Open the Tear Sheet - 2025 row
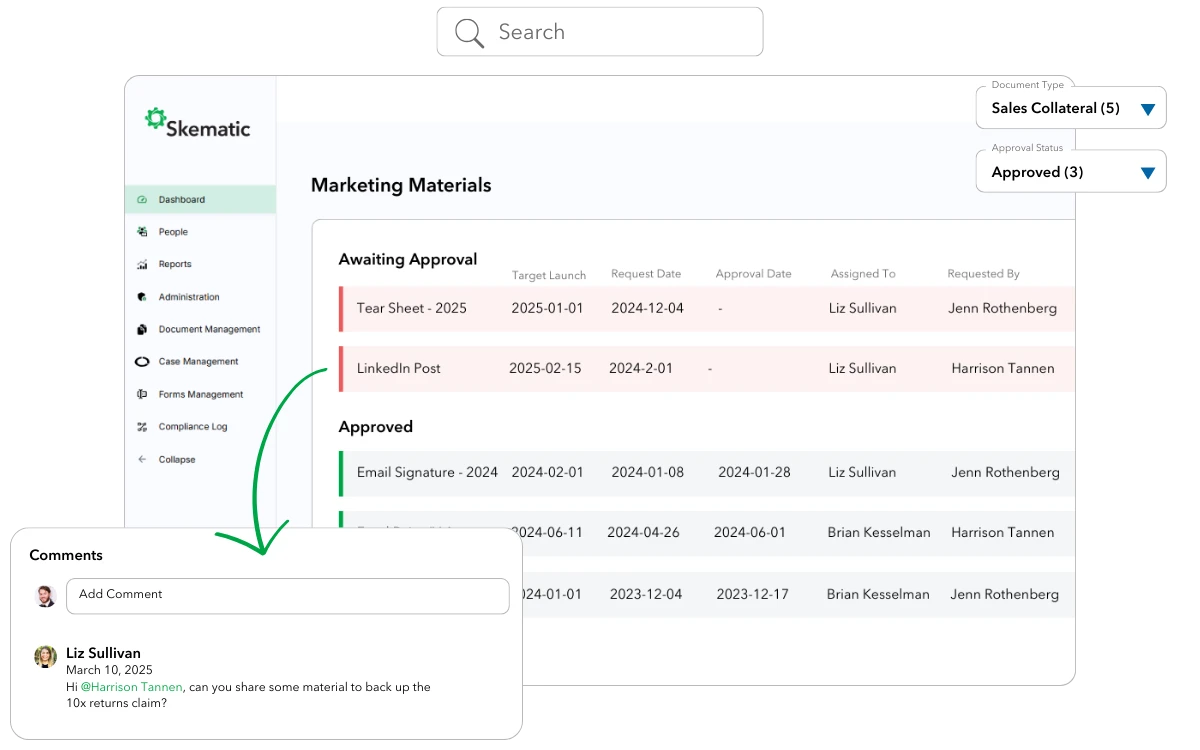Viewport: 1200px width, 750px height. coord(412,308)
